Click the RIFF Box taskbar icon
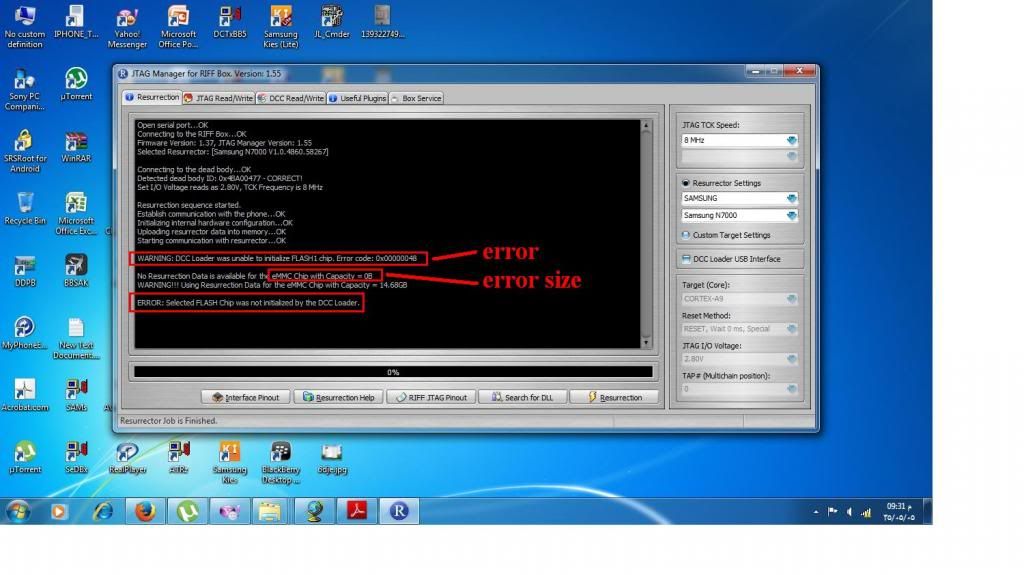This screenshot has height=575, width=1024. pyautogui.click(x=399, y=511)
